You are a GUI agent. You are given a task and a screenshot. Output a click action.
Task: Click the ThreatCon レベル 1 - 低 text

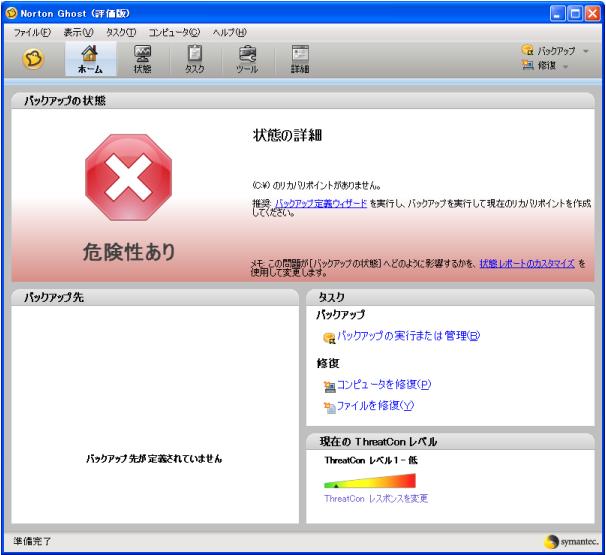point(371,460)
